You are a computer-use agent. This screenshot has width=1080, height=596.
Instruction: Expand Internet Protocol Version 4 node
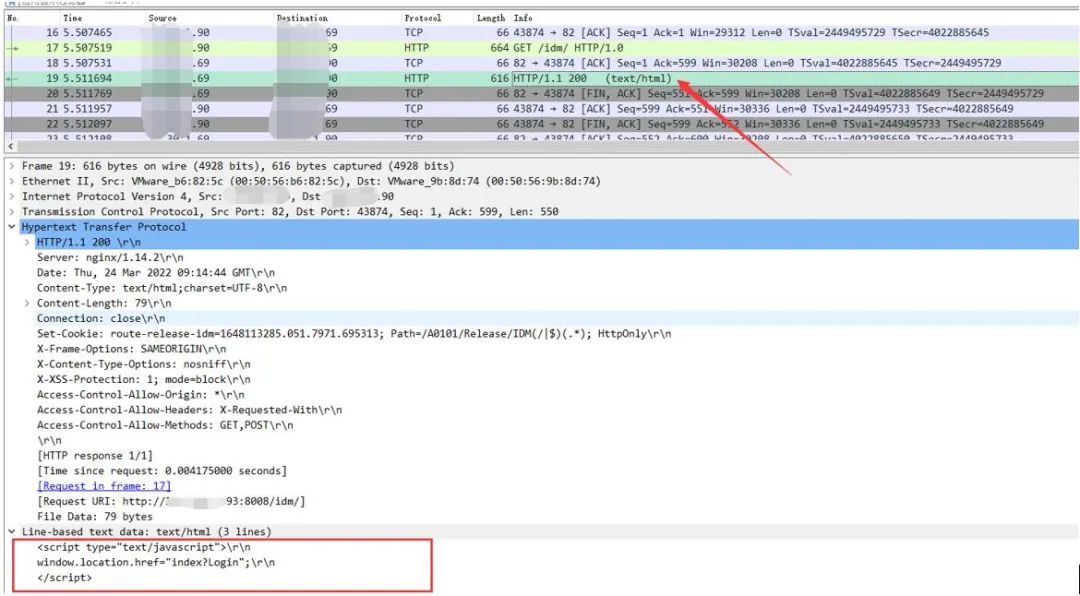(x=12, y=196)
